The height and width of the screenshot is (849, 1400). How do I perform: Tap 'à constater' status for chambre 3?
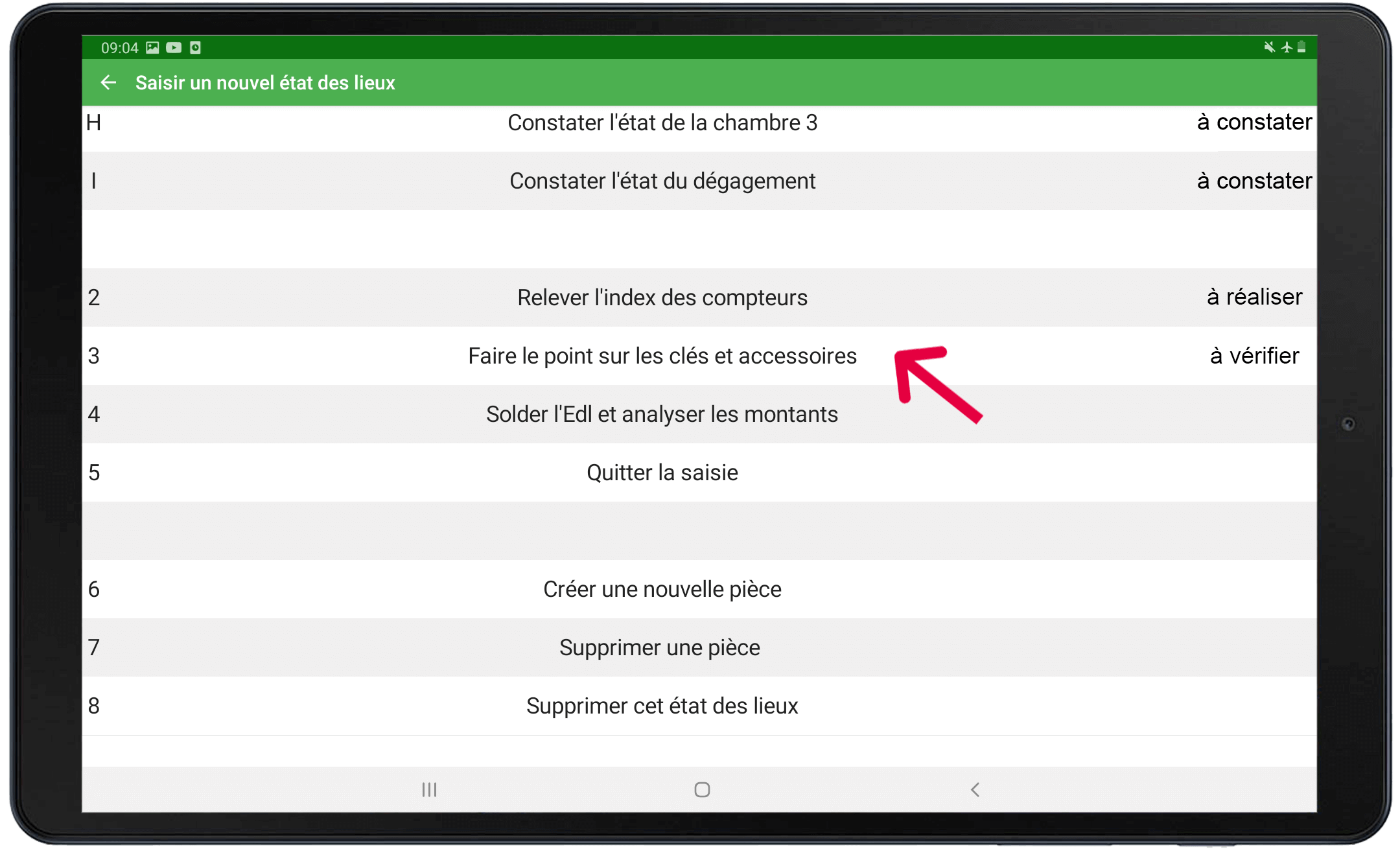coord(1254,122)
